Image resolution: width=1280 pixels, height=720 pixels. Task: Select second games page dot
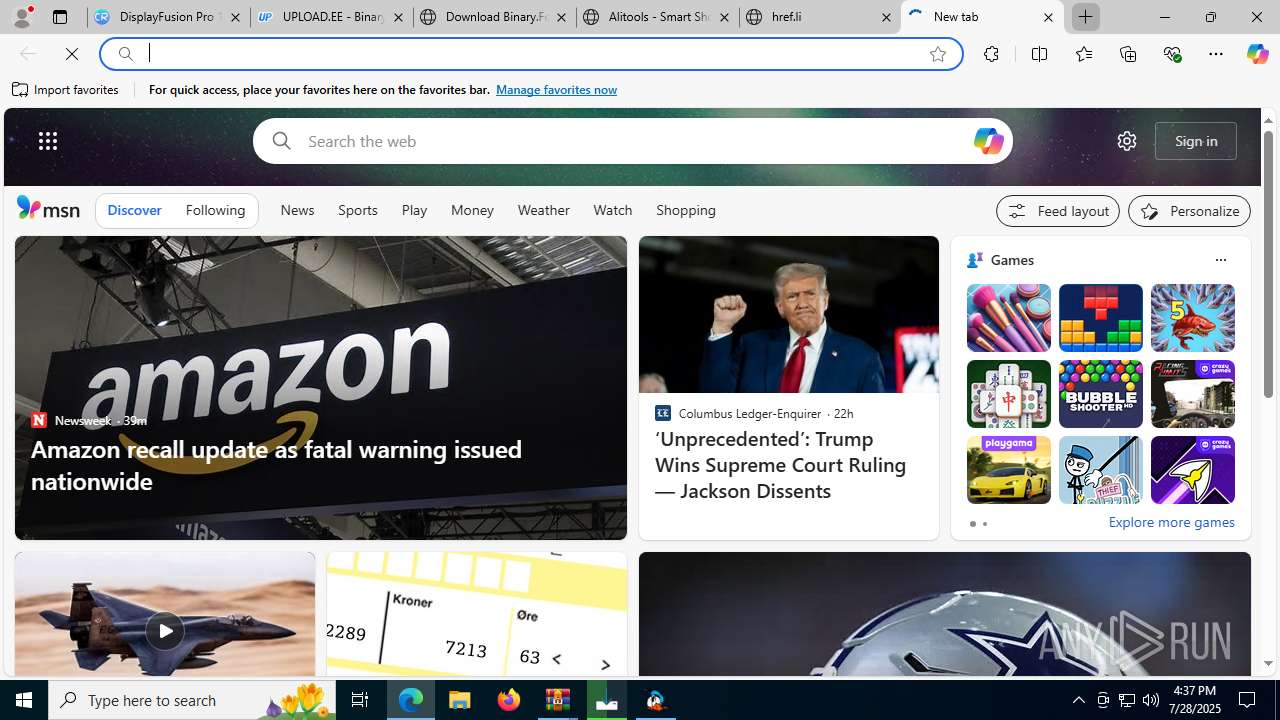click(x=984, y=524)
